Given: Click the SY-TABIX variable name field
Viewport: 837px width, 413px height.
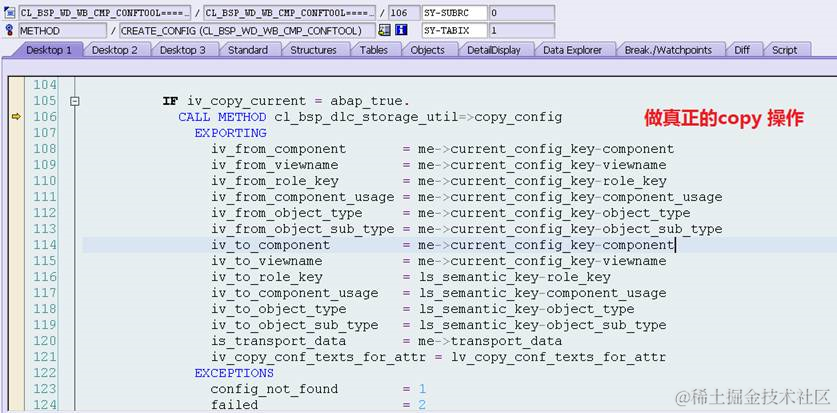Looking at the screenshot, I should [454, 30].
